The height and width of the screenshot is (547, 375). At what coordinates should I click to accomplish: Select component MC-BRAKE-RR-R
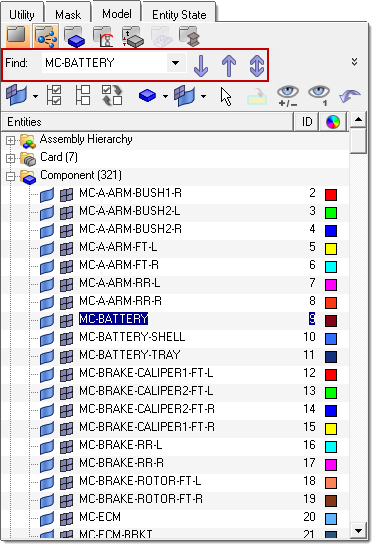click(x=121, y=463)
